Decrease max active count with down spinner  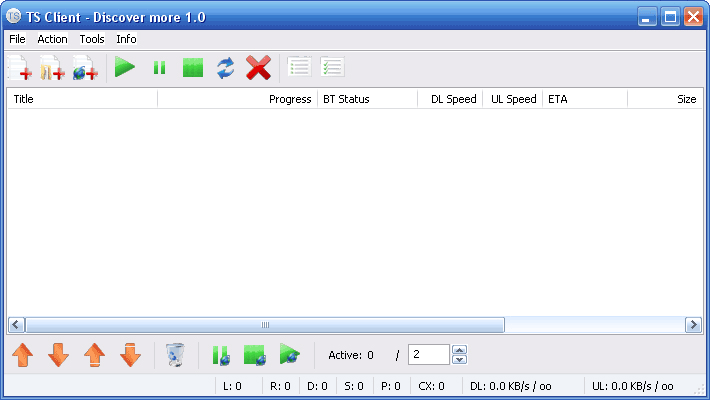(x=460, y=359)
